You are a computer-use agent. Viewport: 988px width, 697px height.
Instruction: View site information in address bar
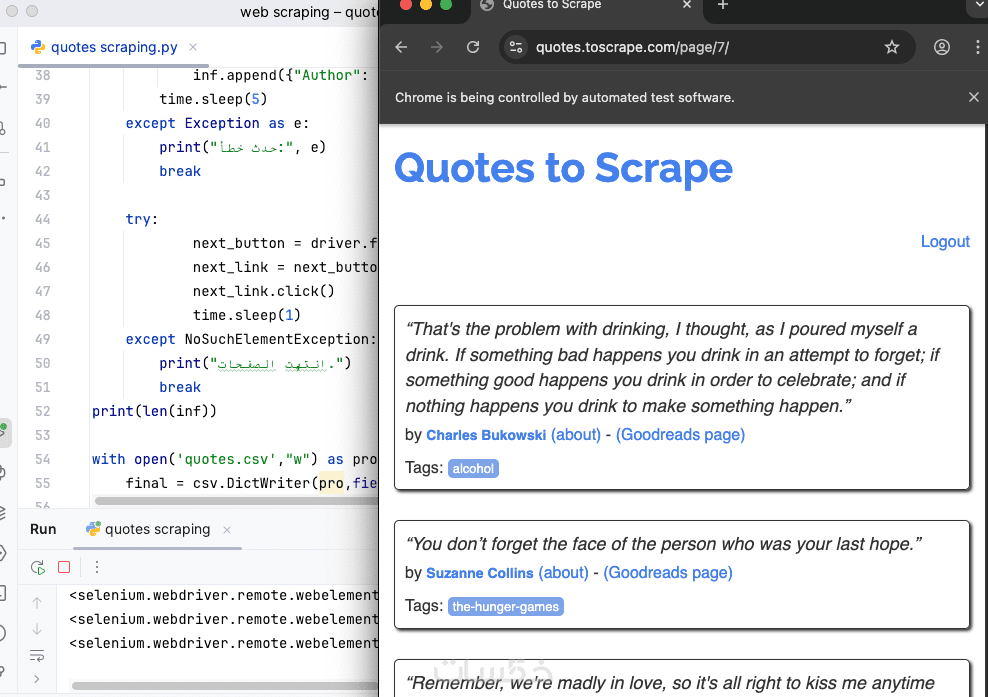[x=516, y=47]
